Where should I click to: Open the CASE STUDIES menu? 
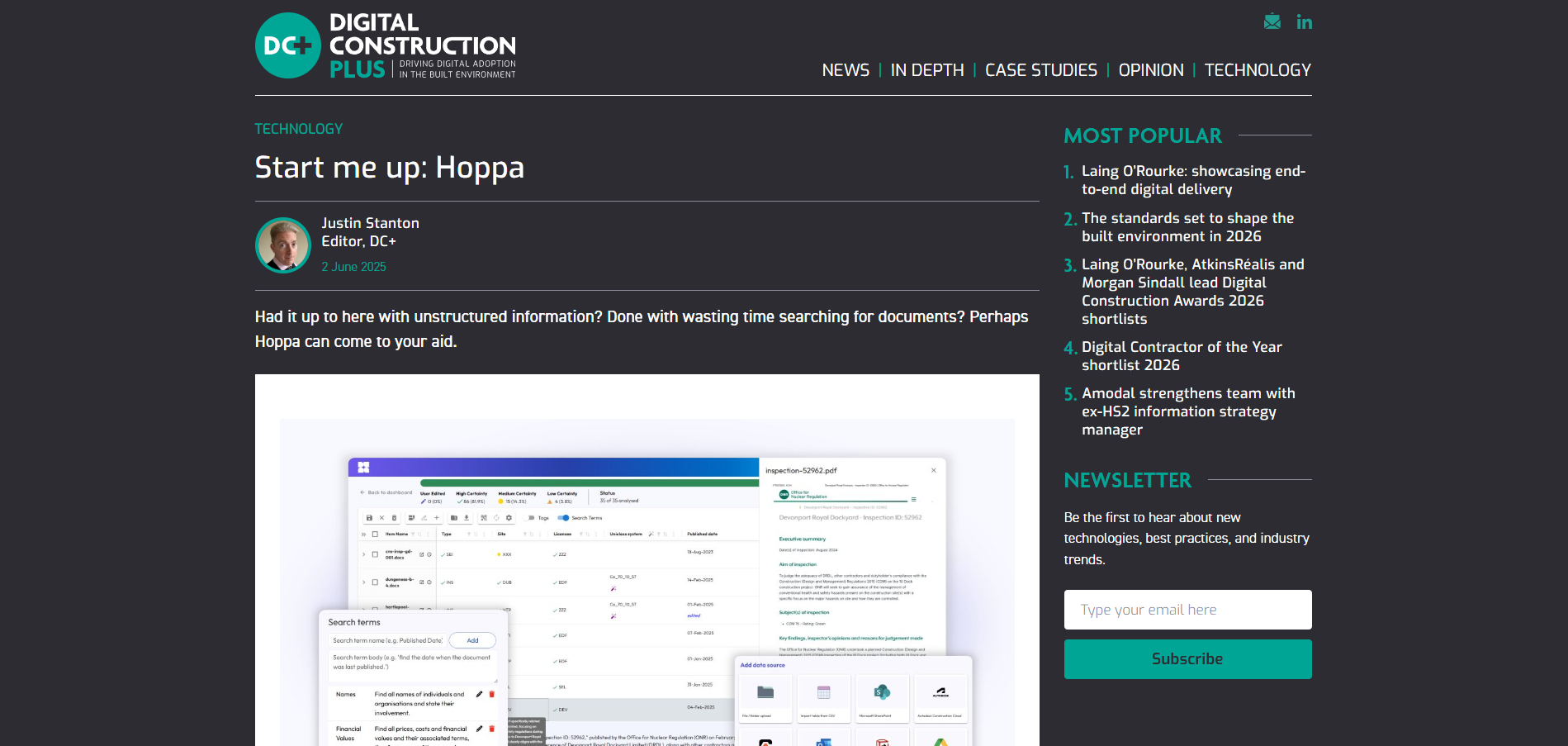[x=1041, y=70]
